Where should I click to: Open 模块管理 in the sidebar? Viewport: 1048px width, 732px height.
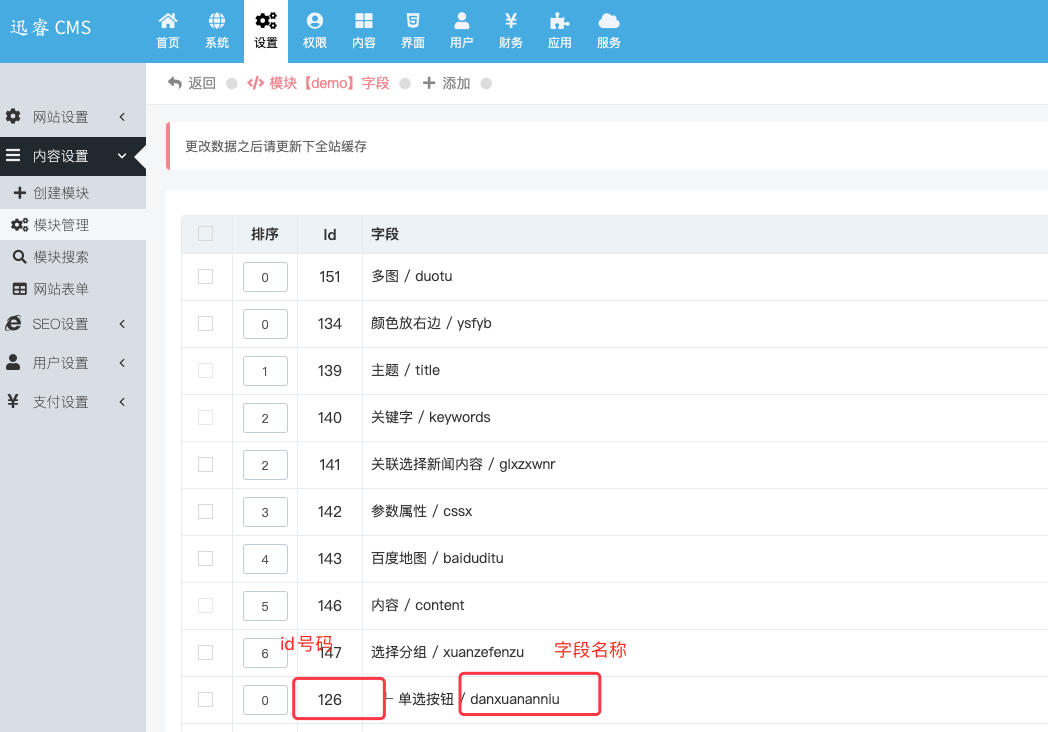click(73, 225)
